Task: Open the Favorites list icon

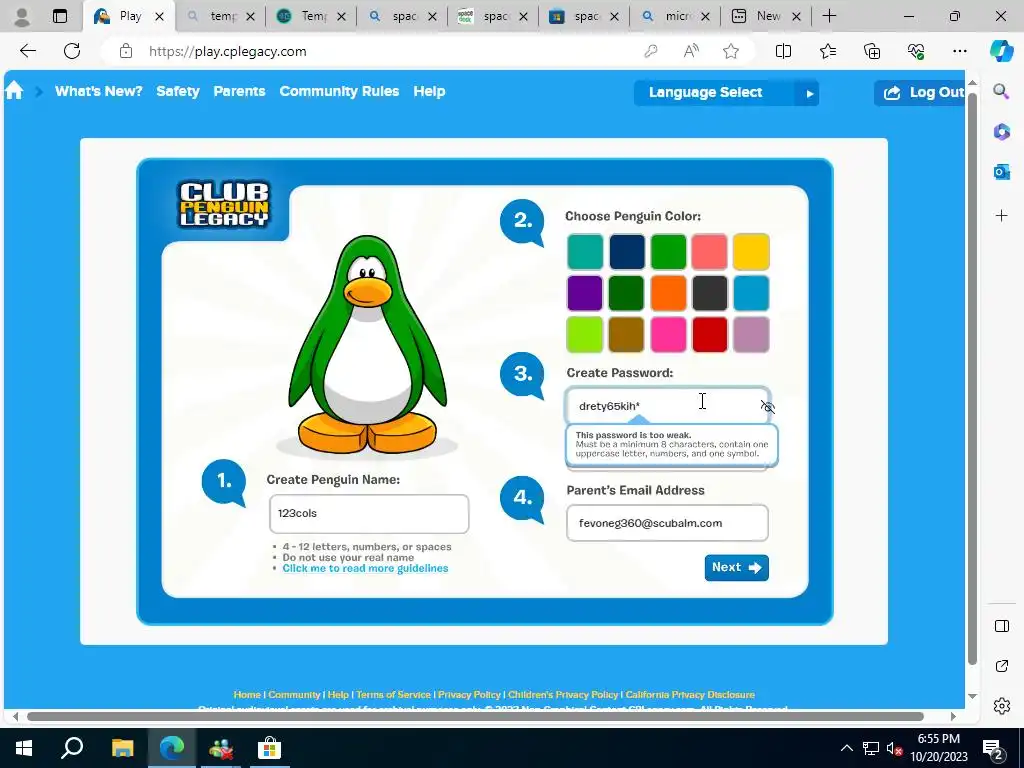Action: (x=827, y=51)
